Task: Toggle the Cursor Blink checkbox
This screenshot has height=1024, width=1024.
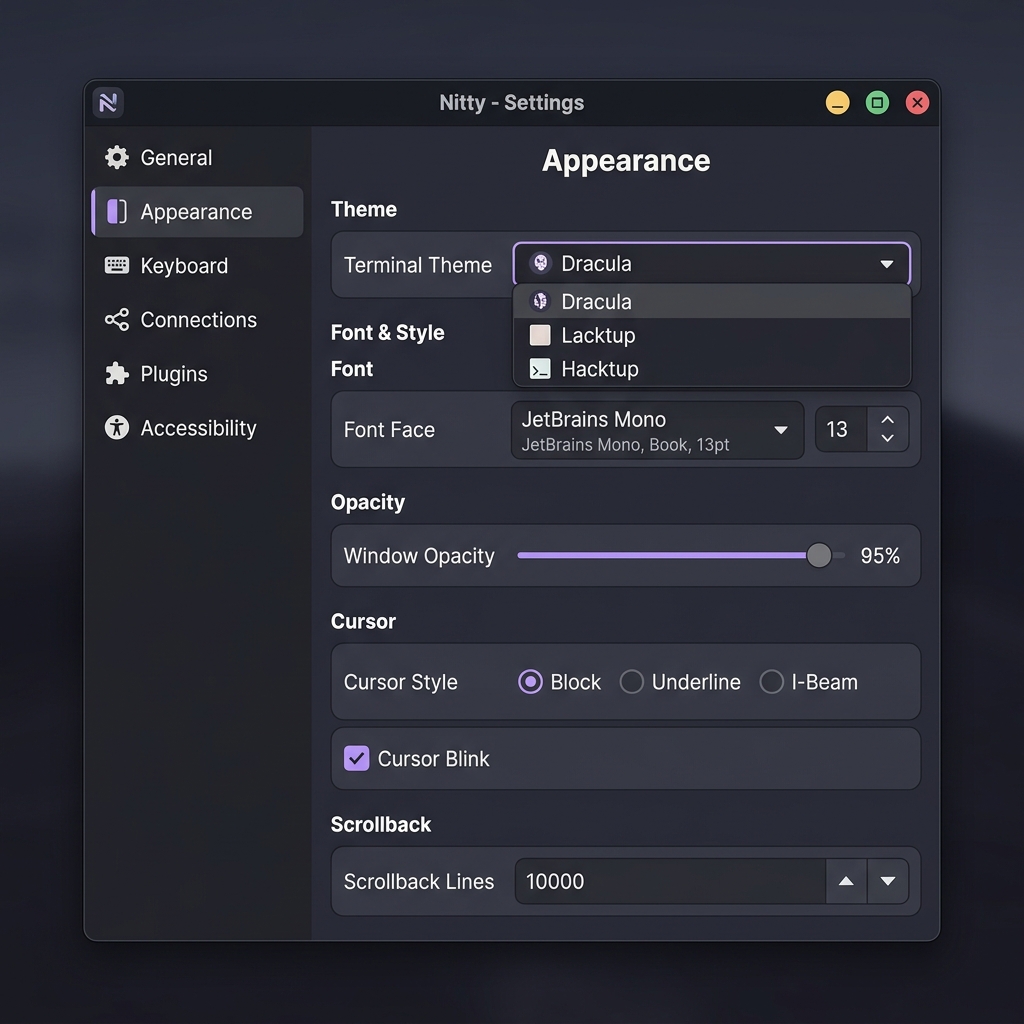Action: pos(357,758)
